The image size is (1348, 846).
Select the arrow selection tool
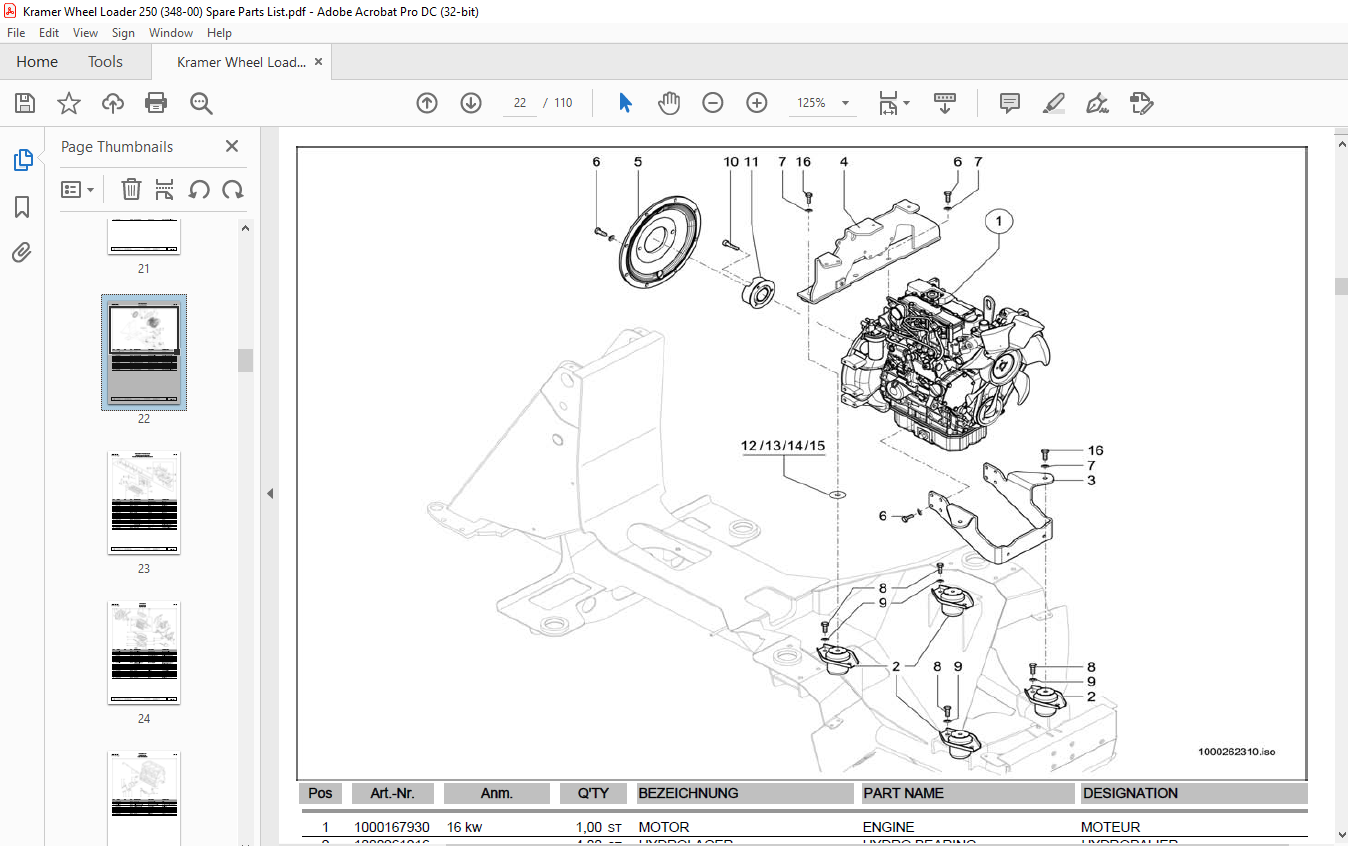[625, 103]
